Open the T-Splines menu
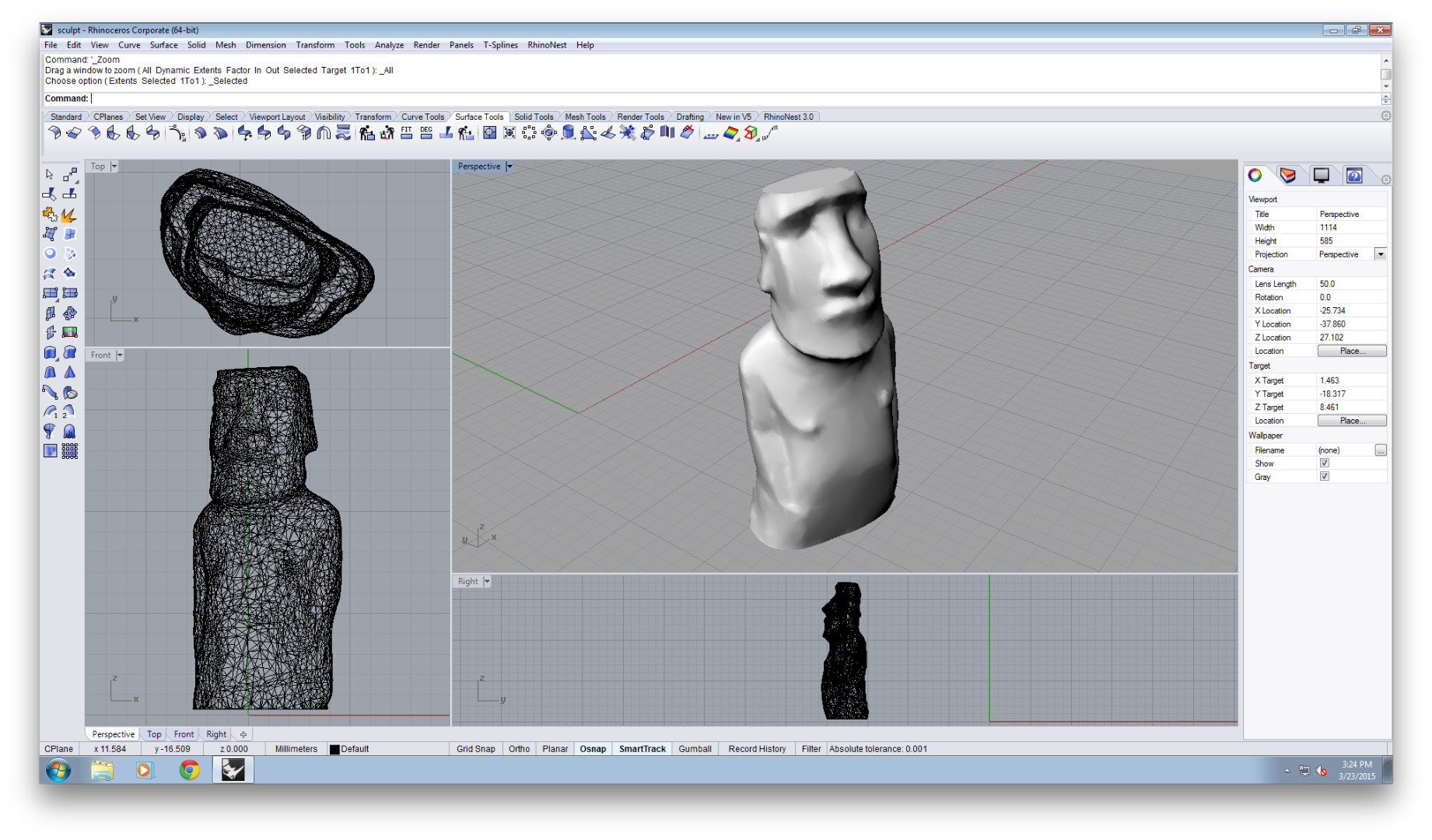The height and width of the screenshot is (840, 1432). click(500, 45)
